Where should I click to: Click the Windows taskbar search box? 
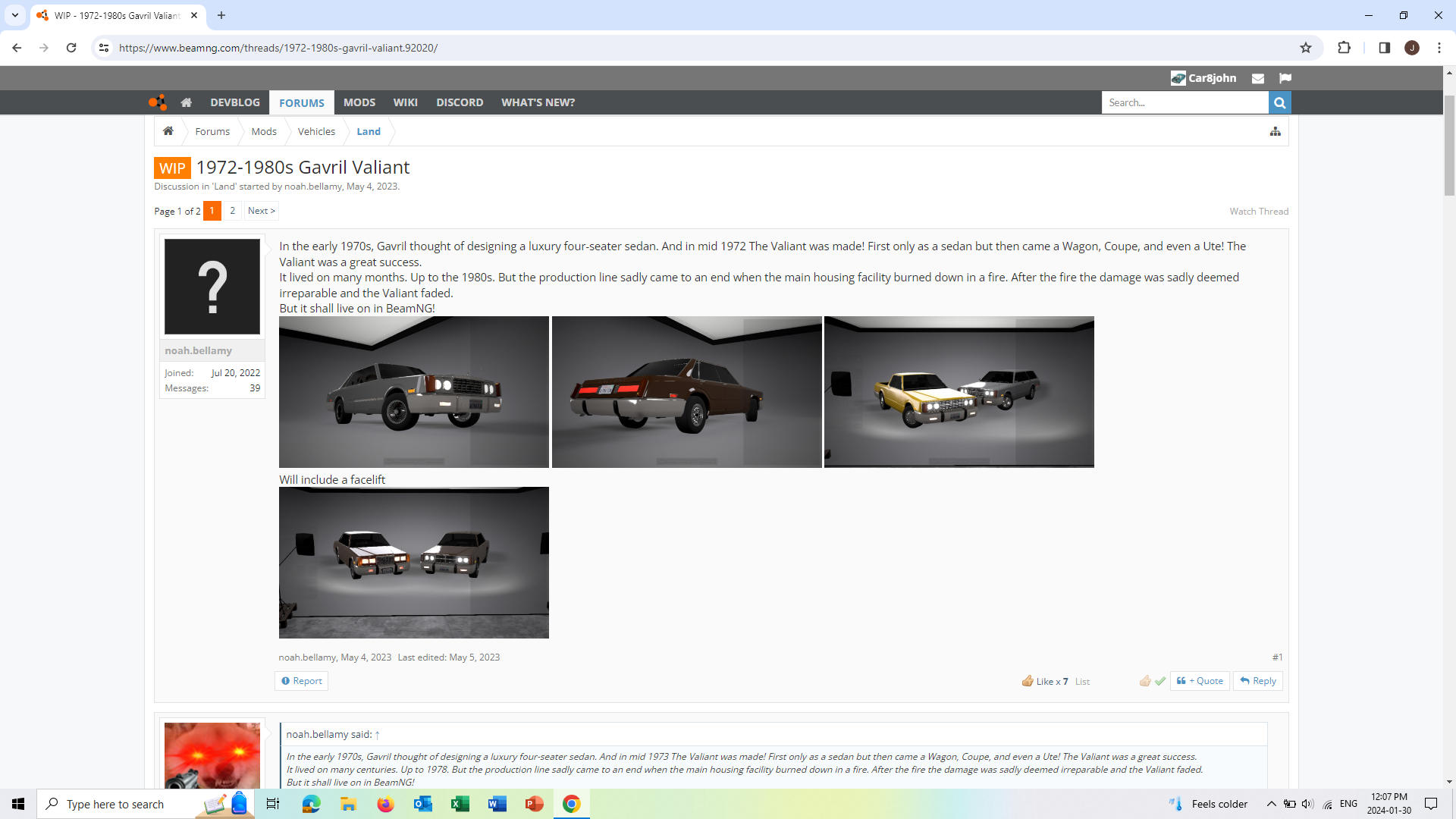pos(144,804)
